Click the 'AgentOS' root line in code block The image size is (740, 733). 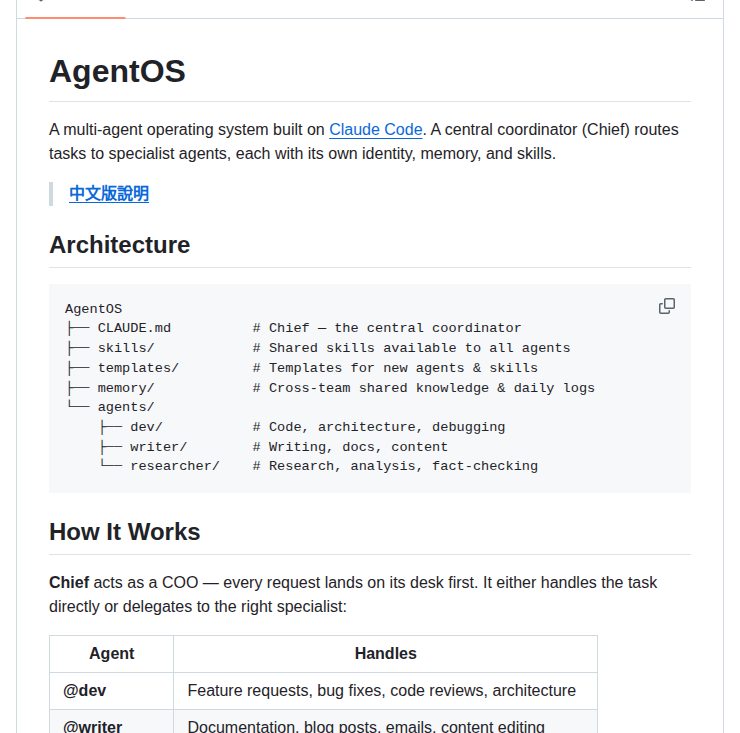pyautogui.click(x=93, y=309)
